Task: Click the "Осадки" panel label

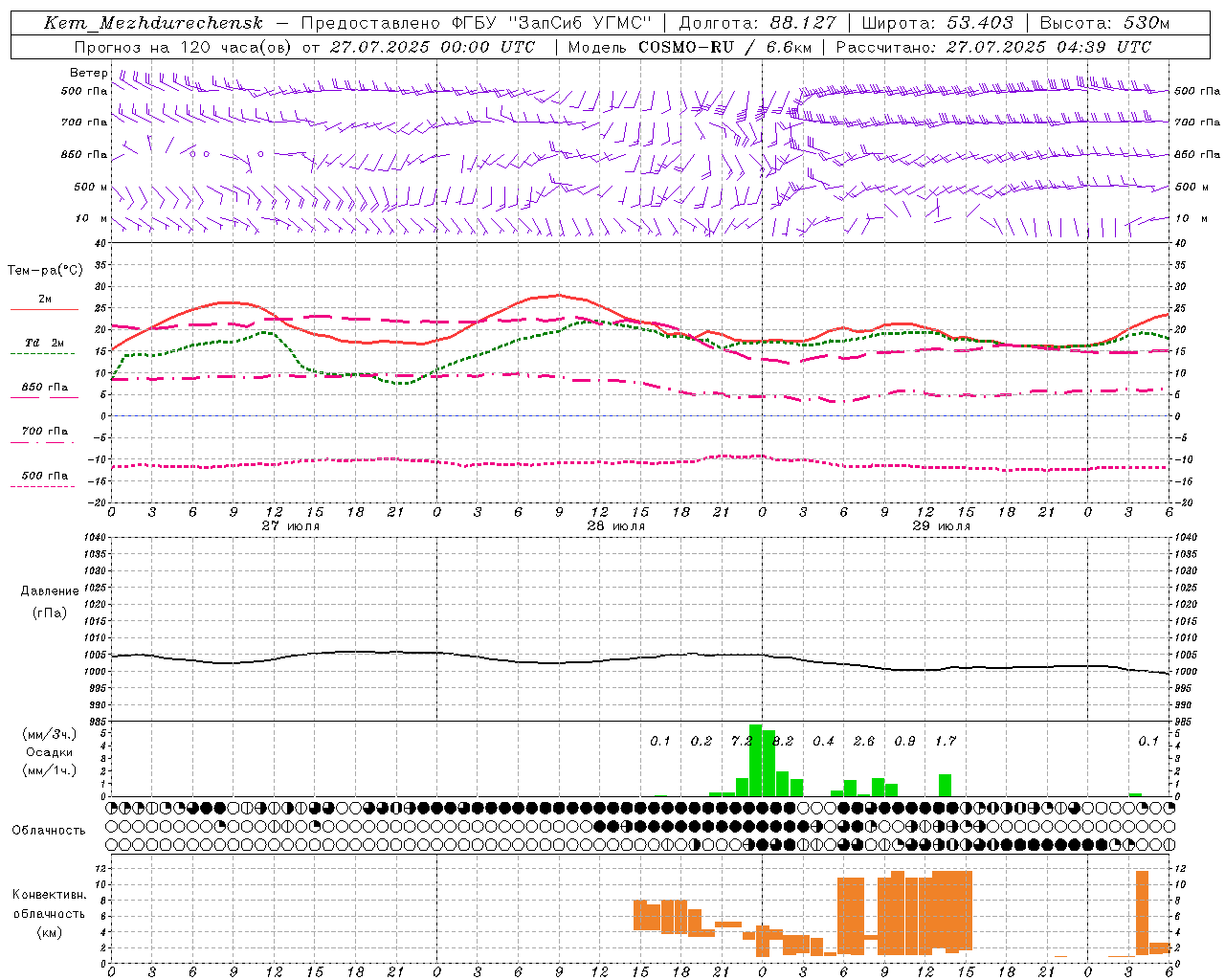Action: coord(50,752)
